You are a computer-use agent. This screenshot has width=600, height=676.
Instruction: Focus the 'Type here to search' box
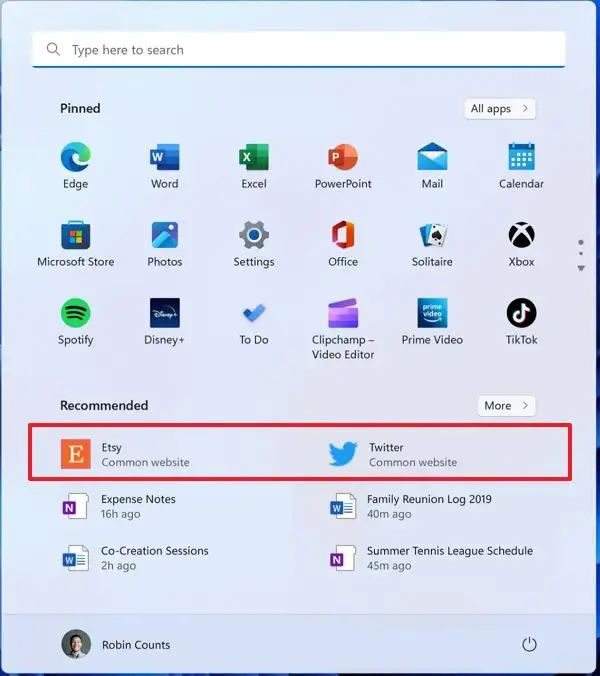298,49
